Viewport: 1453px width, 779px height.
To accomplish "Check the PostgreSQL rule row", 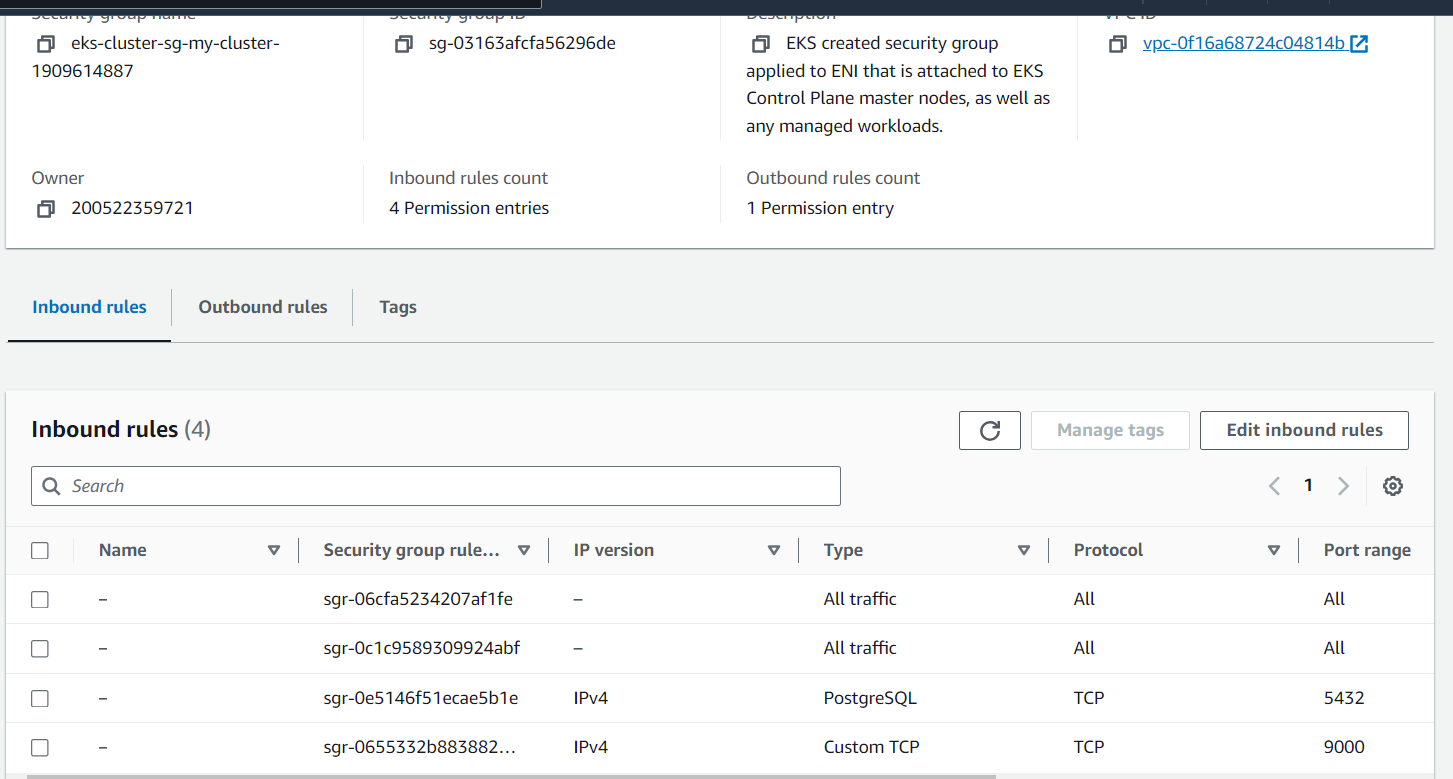I will [39, 698].
